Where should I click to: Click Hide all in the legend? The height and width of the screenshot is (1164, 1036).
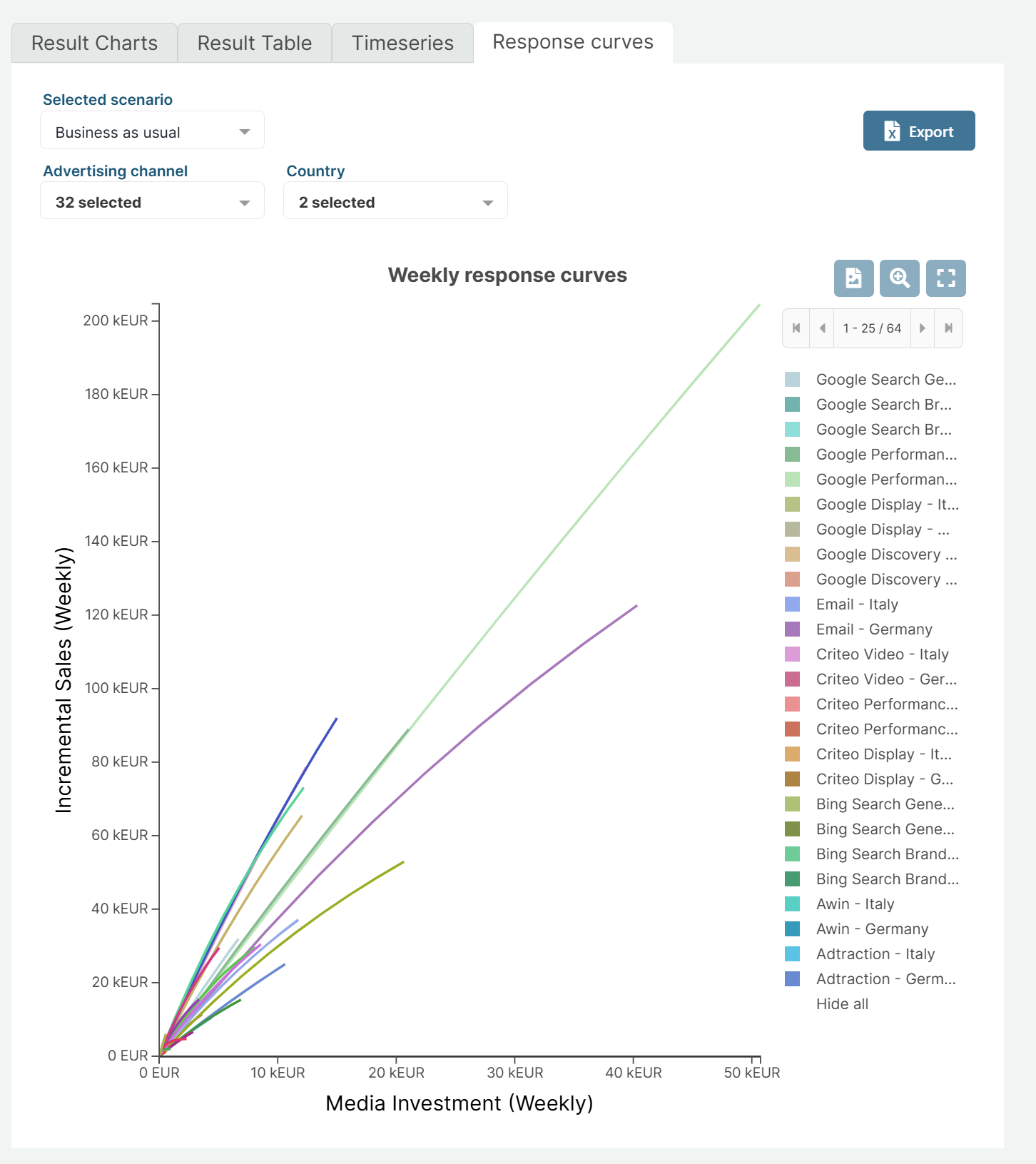coord(842,1004)
